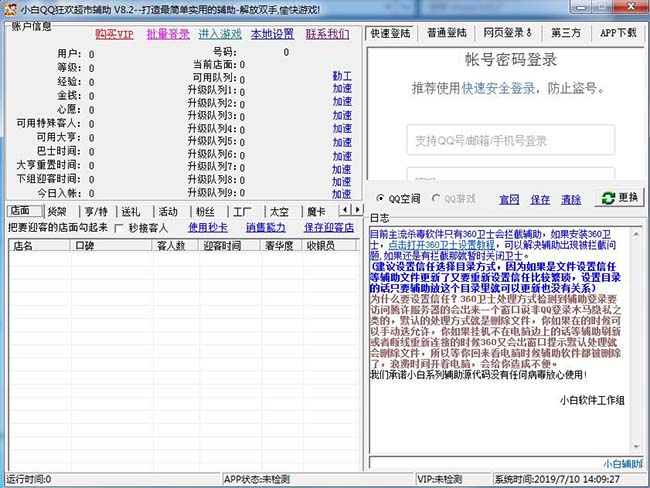The image size is (650, 488).
Task: Click the log scrollbar up arrow
Action: click(x=636, y=235)
